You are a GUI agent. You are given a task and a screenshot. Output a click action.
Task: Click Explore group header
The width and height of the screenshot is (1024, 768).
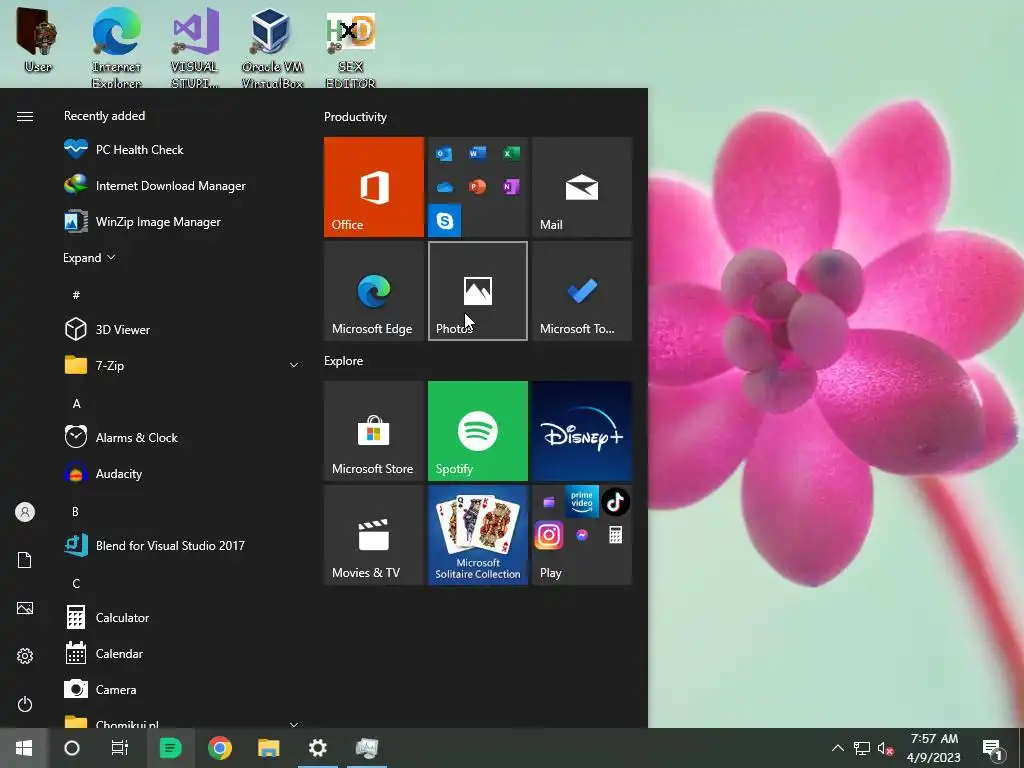coord(344,360)
